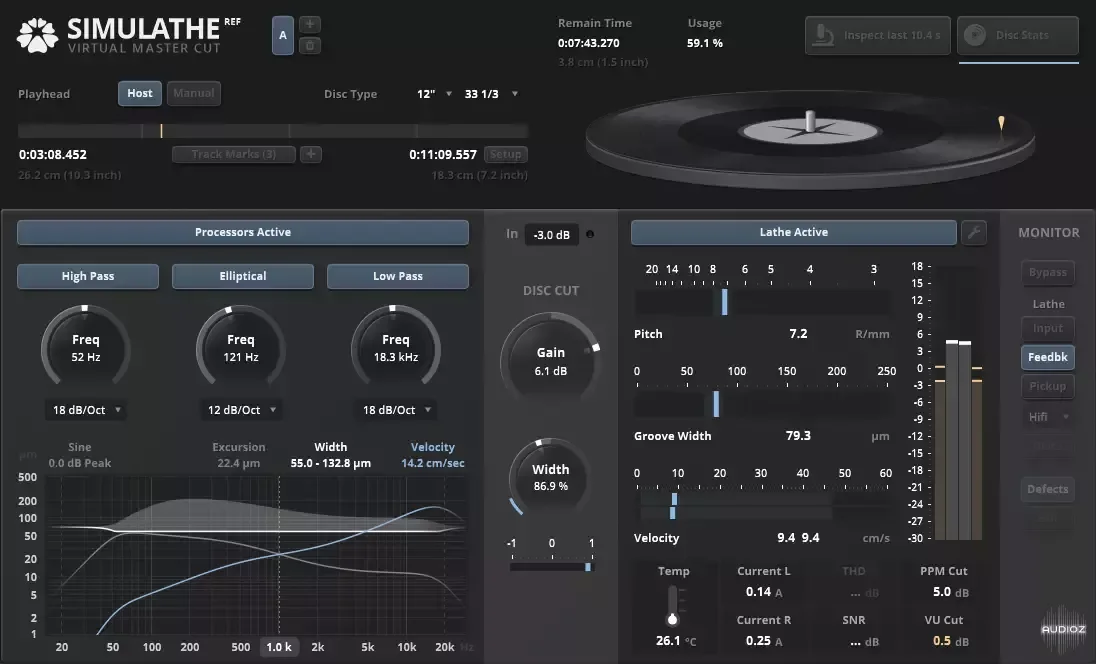The width and height of the screenshot is (1096, 664).
Task: Click the Elliptical Freq 121 Hz knob
Action: click(240, 347)
